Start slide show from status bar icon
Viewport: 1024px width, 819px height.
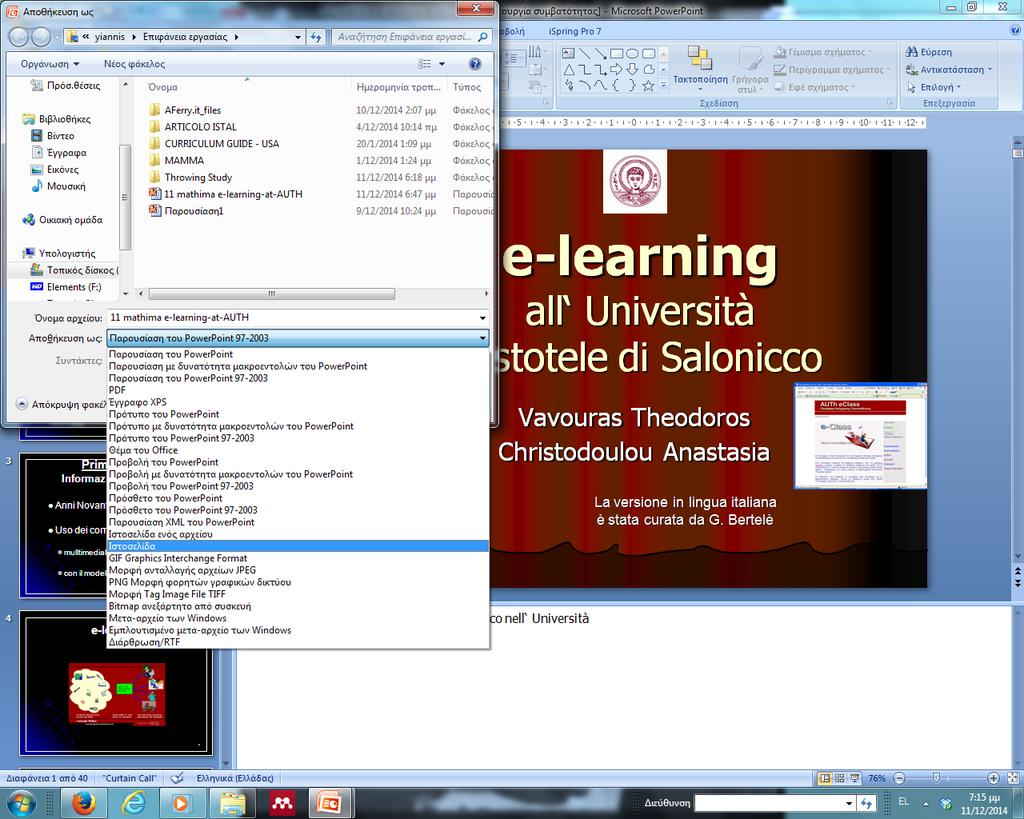click(854, 778)
